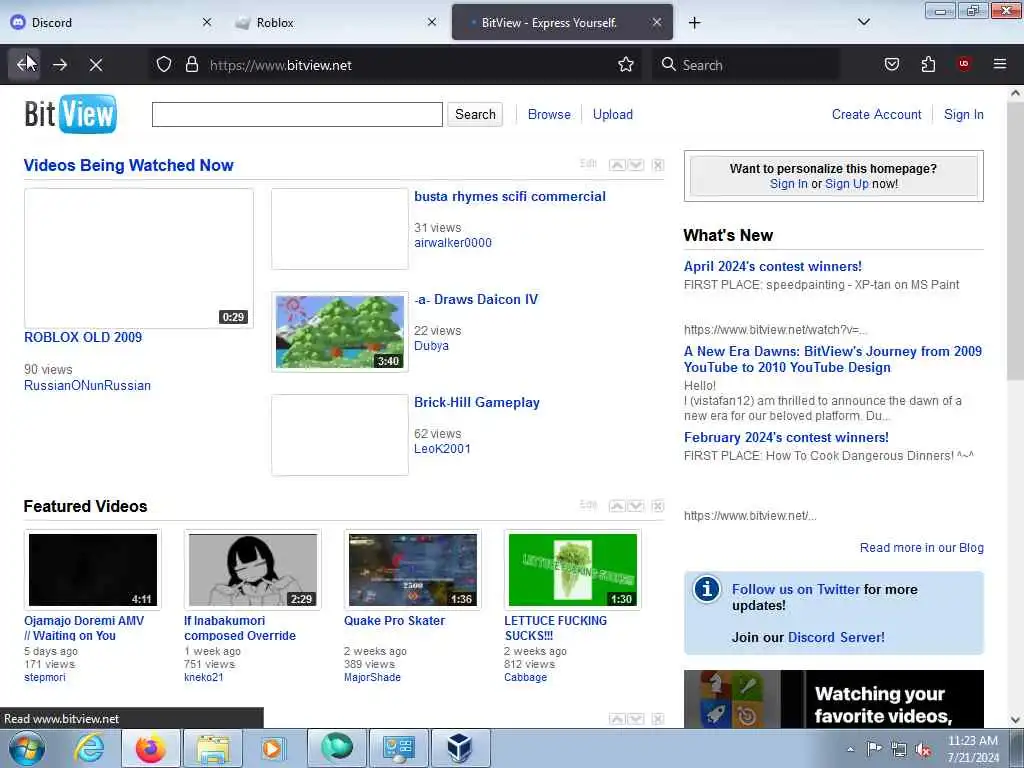
Task: Open ROBLOX OLD 2009 video thumbnail
Action: [139, 259]
